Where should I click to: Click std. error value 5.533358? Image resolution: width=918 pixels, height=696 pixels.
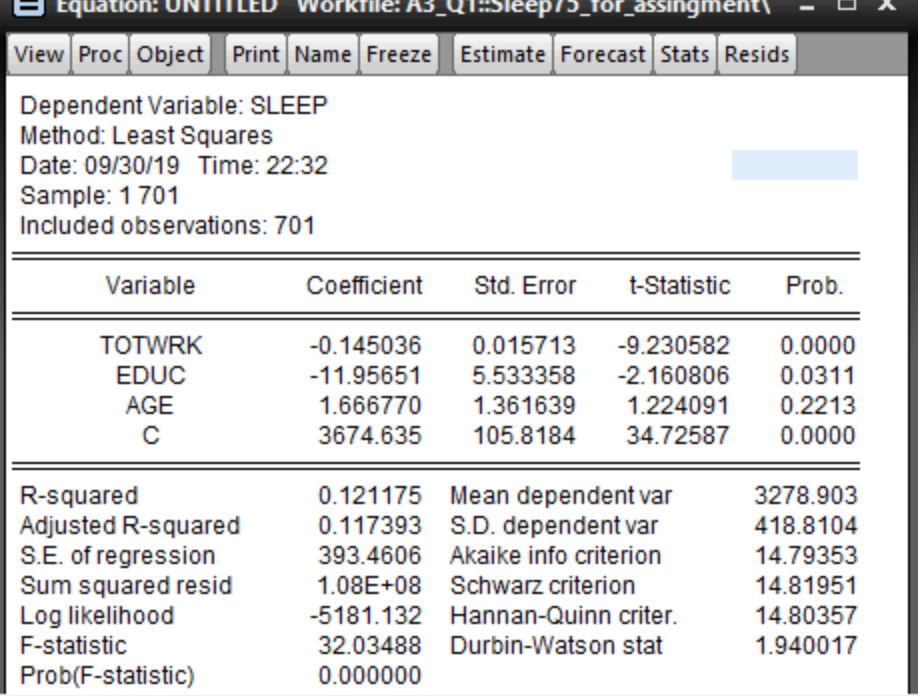click(524, 375)
